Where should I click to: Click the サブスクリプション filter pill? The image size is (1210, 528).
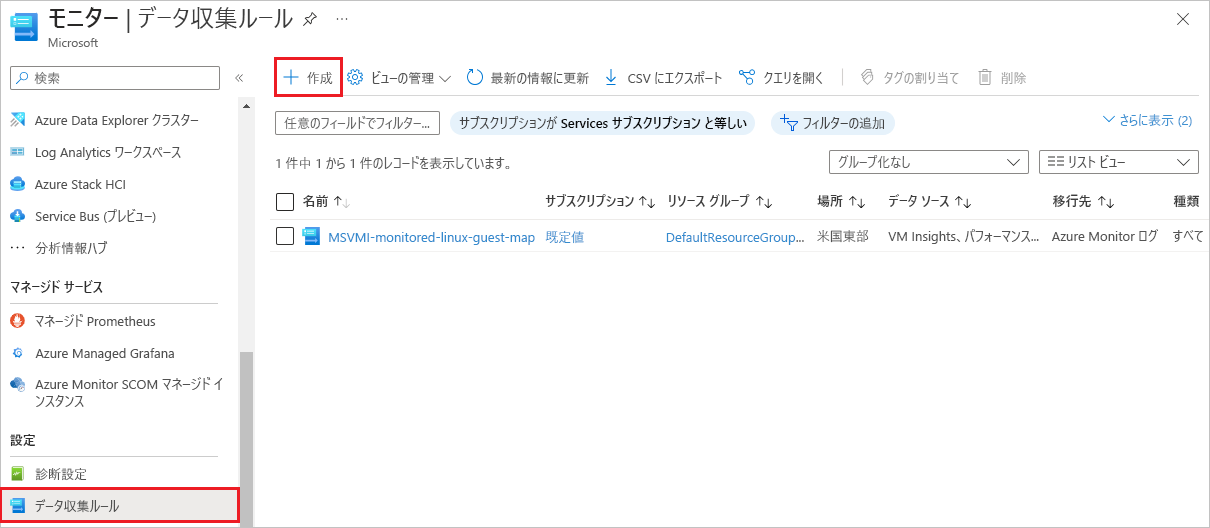pyautogui.click(x=603, y=123)
